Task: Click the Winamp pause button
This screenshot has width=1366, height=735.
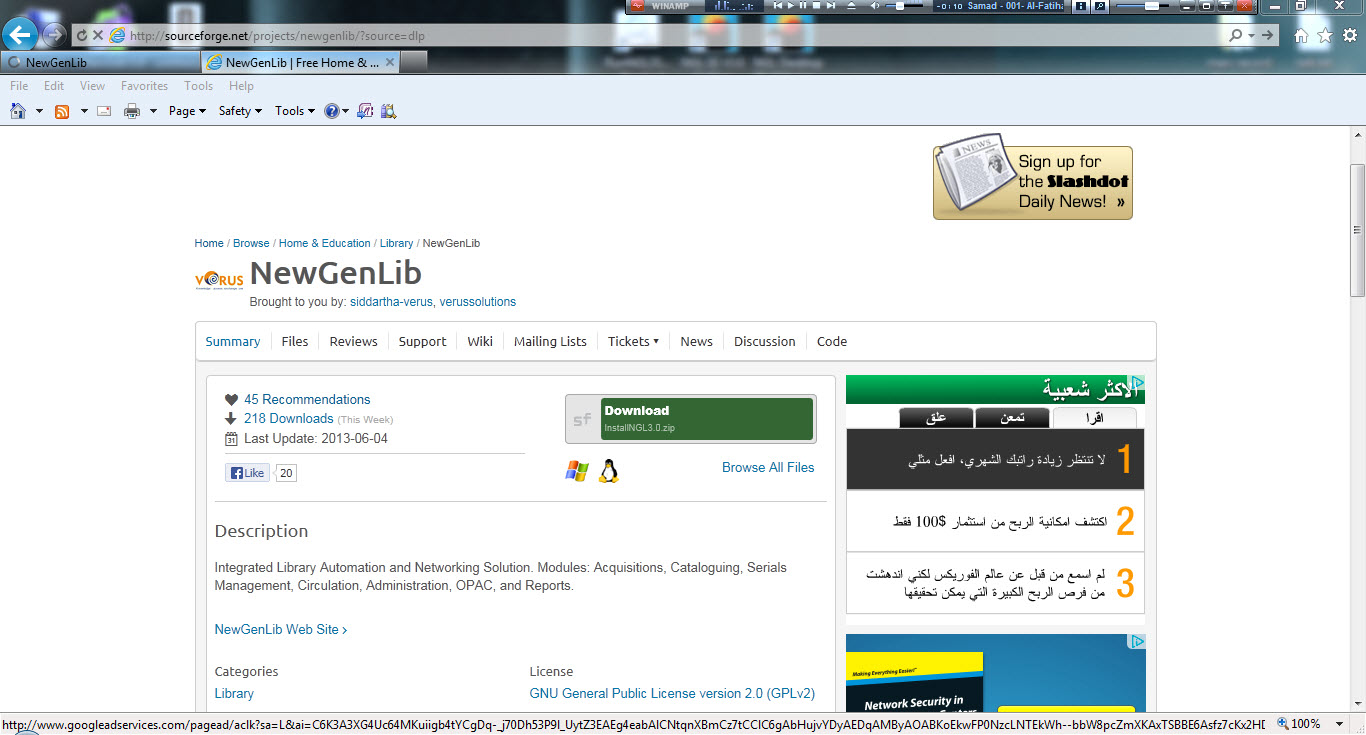Action: click(803, 6)
